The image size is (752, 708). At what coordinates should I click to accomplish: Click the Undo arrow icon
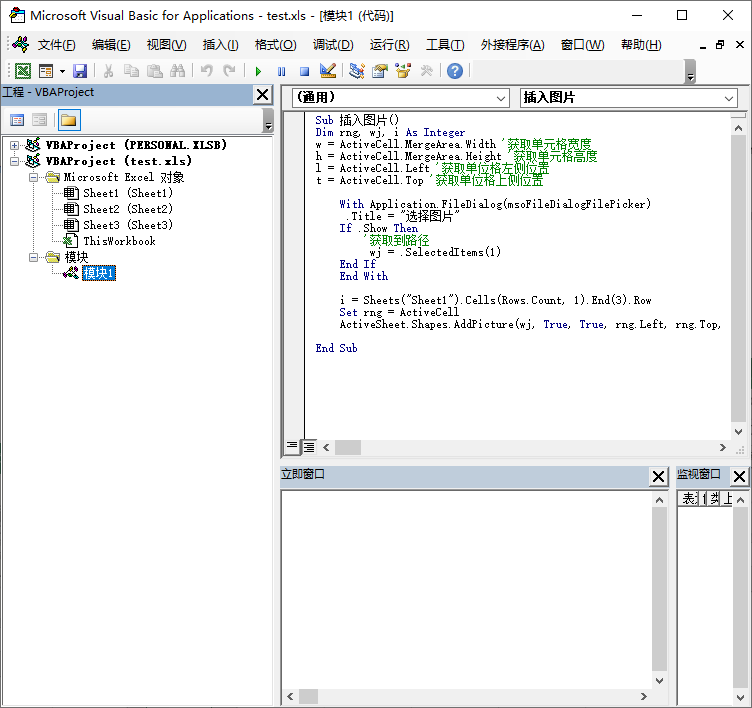[207, 71]
